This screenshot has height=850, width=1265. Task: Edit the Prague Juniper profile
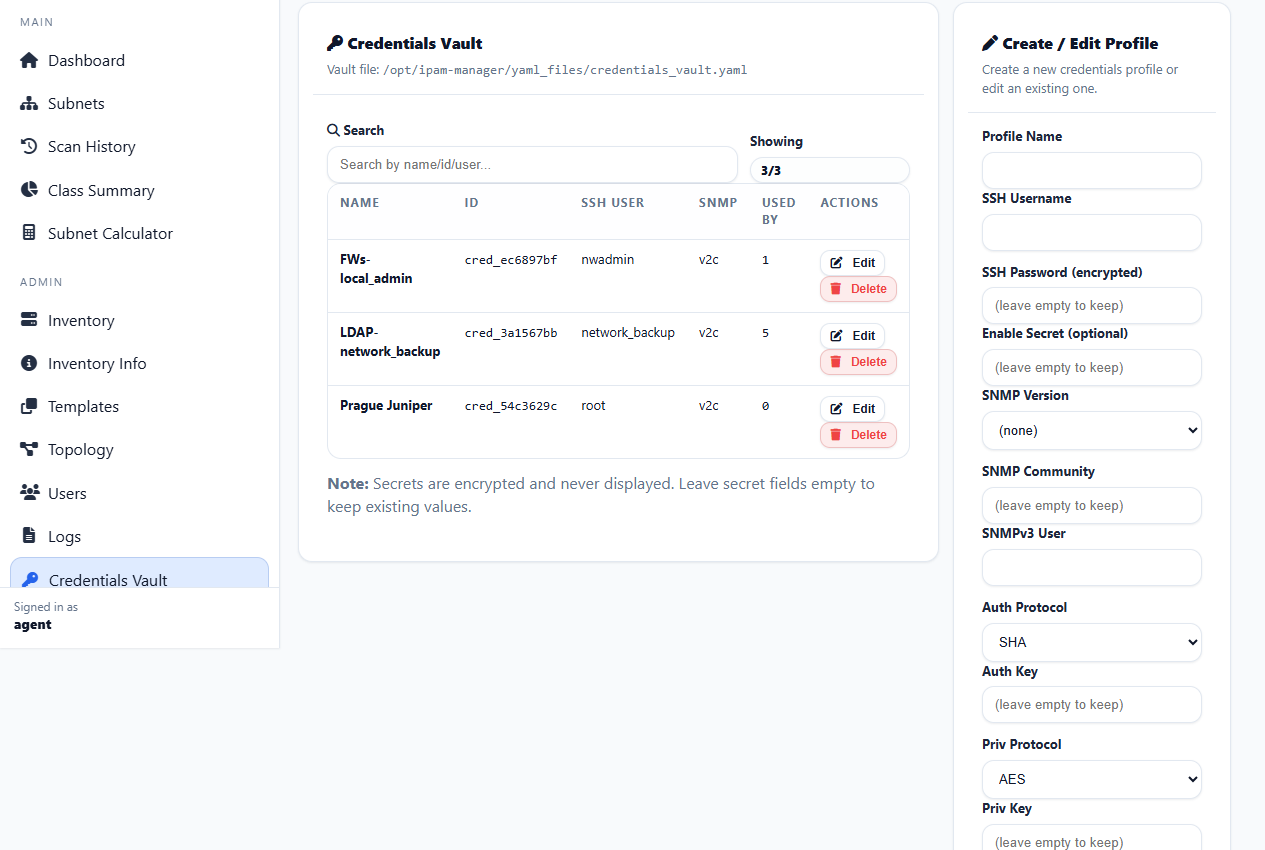852,409
